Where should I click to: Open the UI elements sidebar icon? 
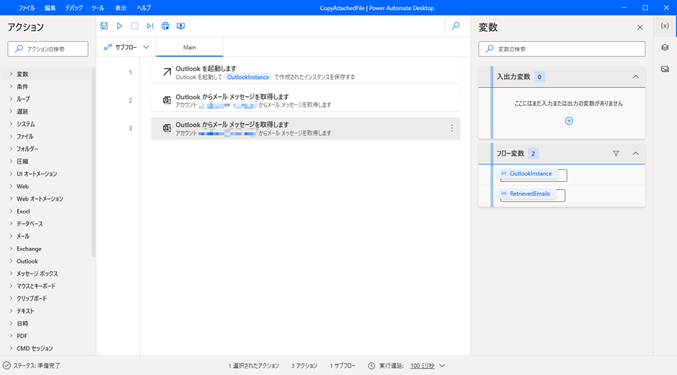(x=665, y=47)
